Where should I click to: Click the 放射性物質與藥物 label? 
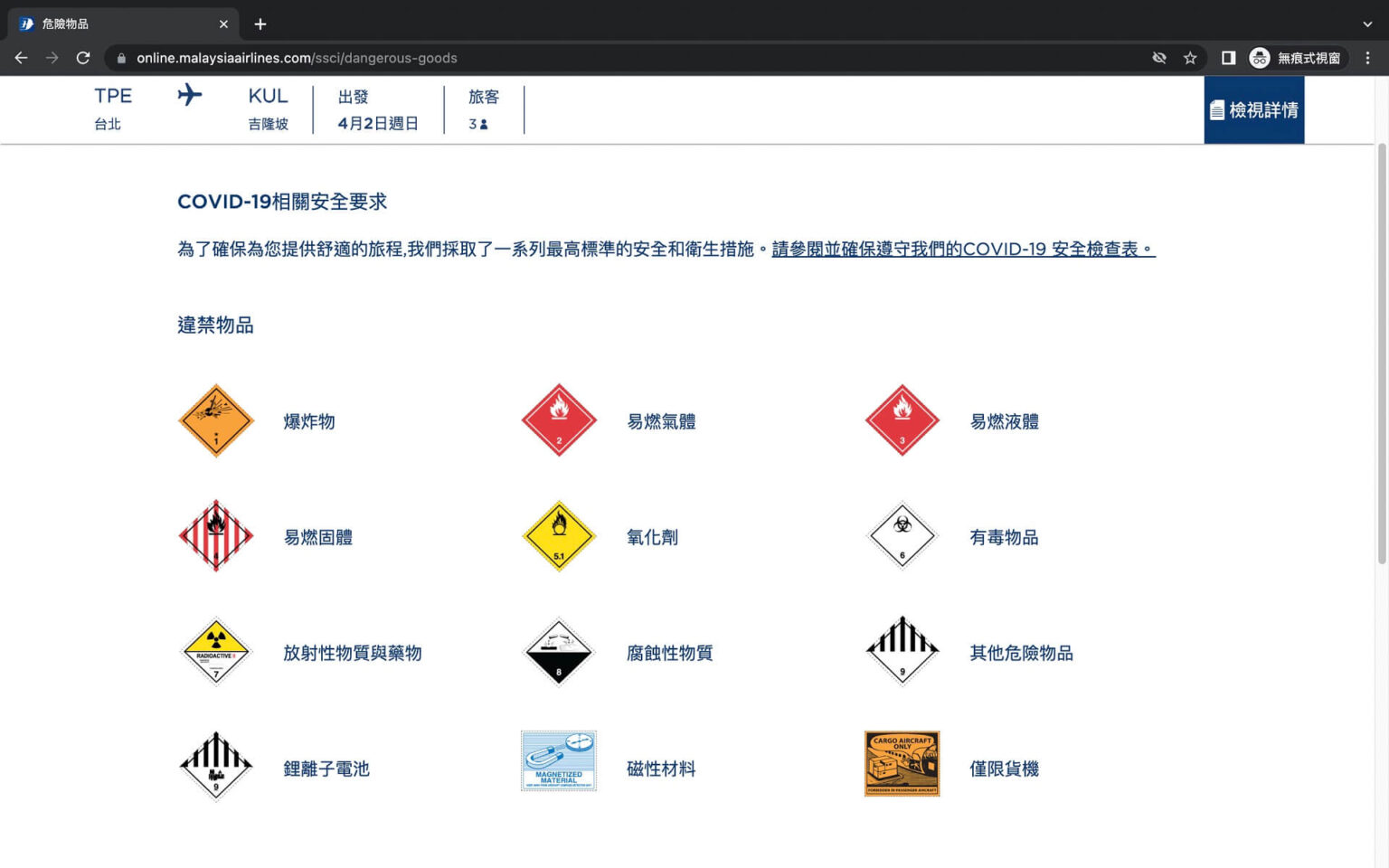click(352, 653)
